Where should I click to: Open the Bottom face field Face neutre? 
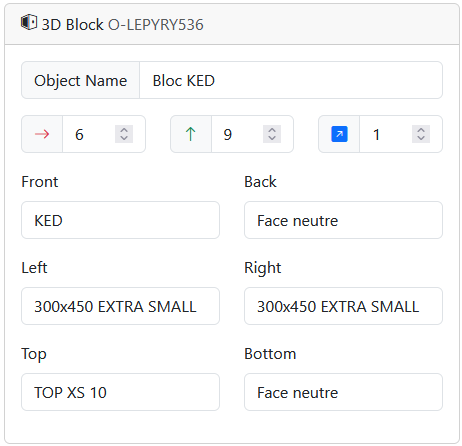coord(343,392)
